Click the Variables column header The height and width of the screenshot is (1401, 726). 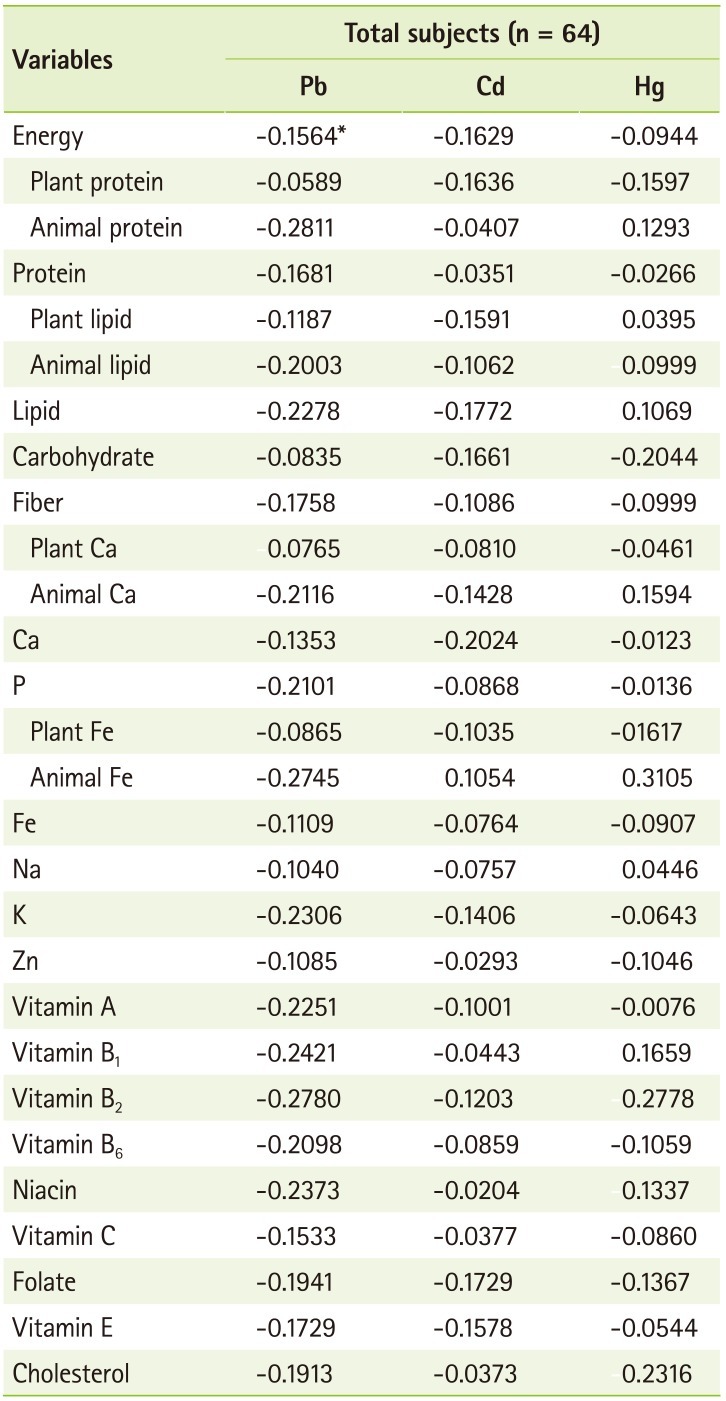coord(62,60)
